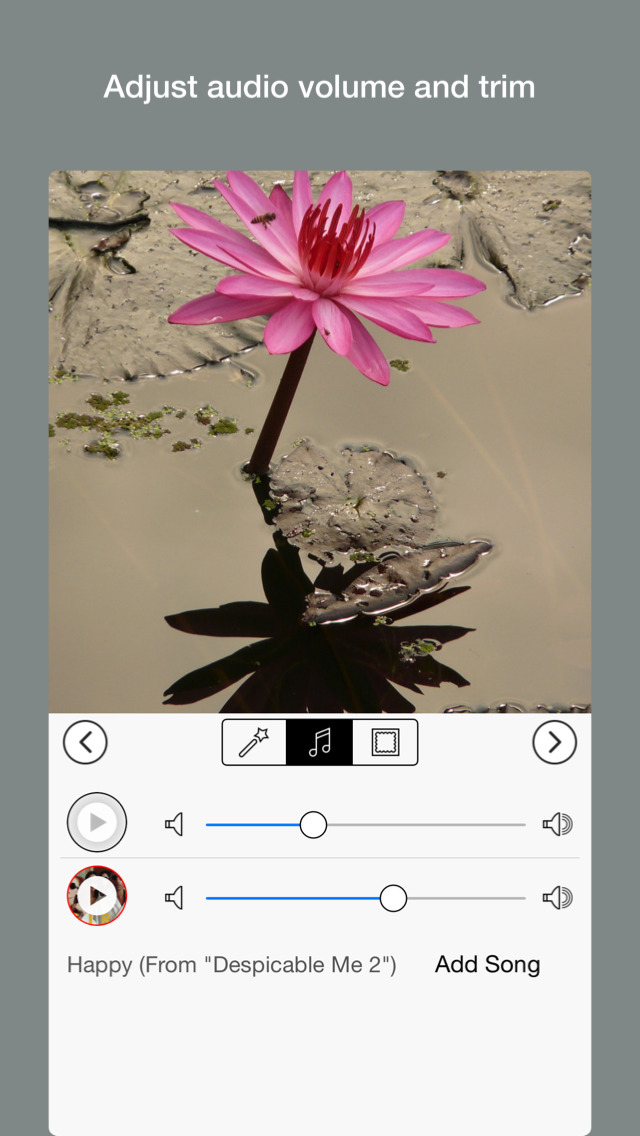This screenshot has width=640, height=1136.
Task: Tap the "Adjust audio volume and trim" heading
Action: pyautogui.click(x=319, y=87)
